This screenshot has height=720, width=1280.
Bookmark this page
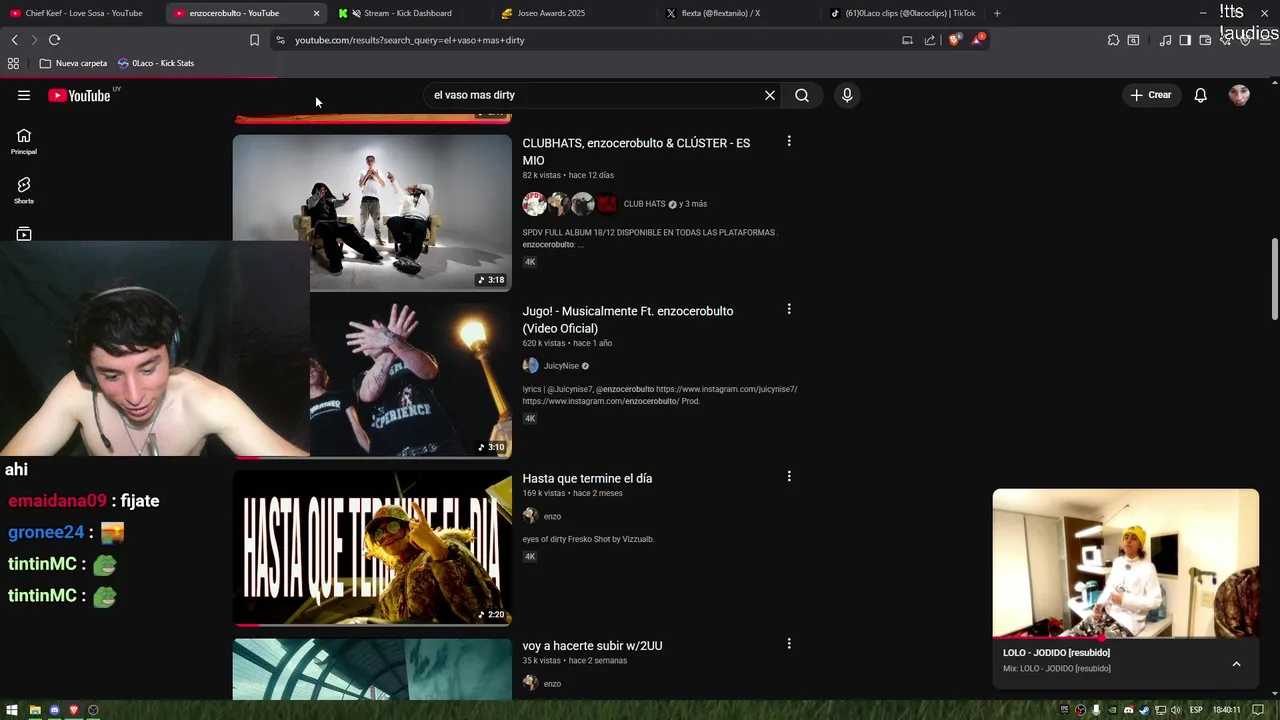pyautogui.click(x=254, y=40)
